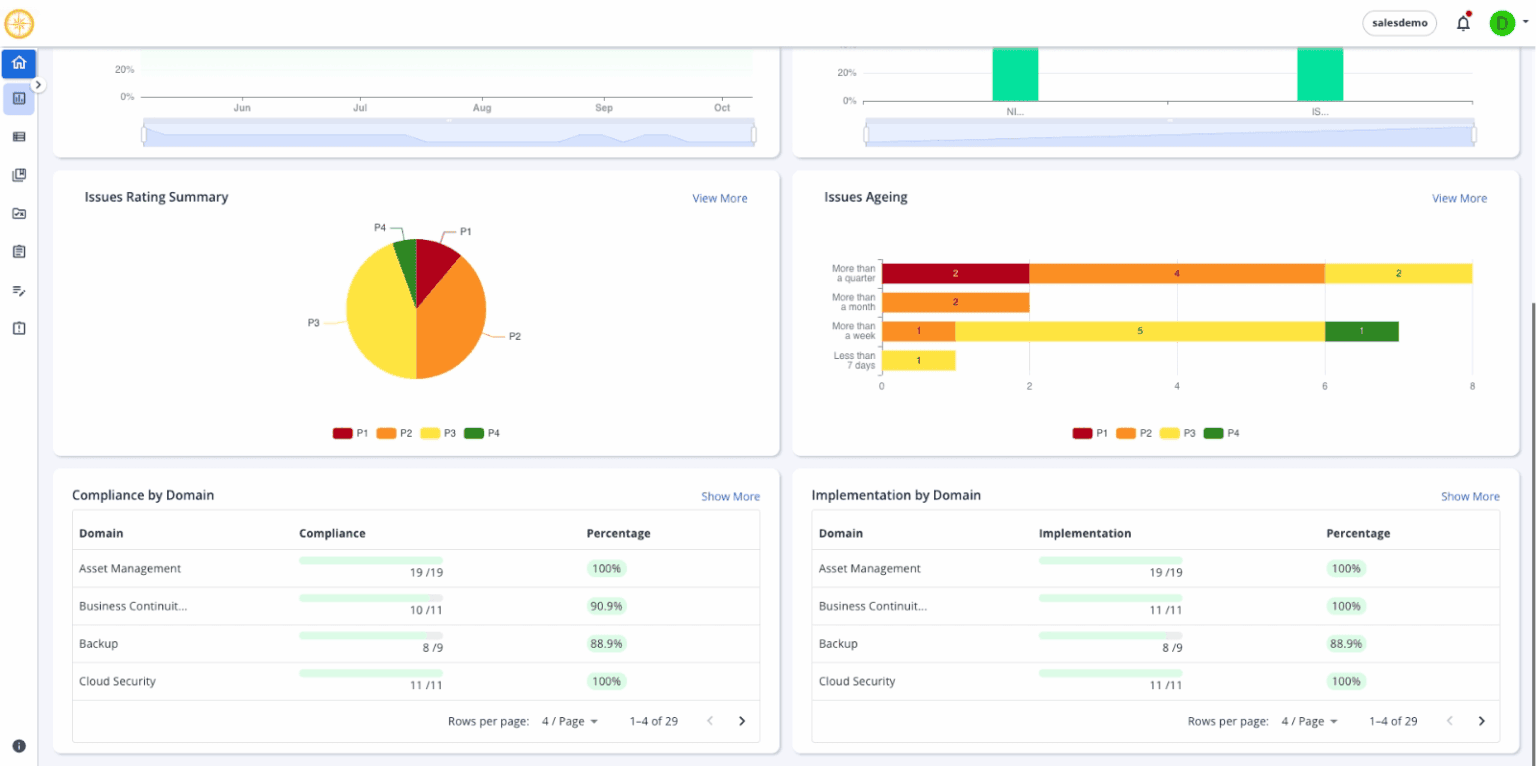
Task: Click Asset Management in Compliance by Domain
Action: [130, 568]
